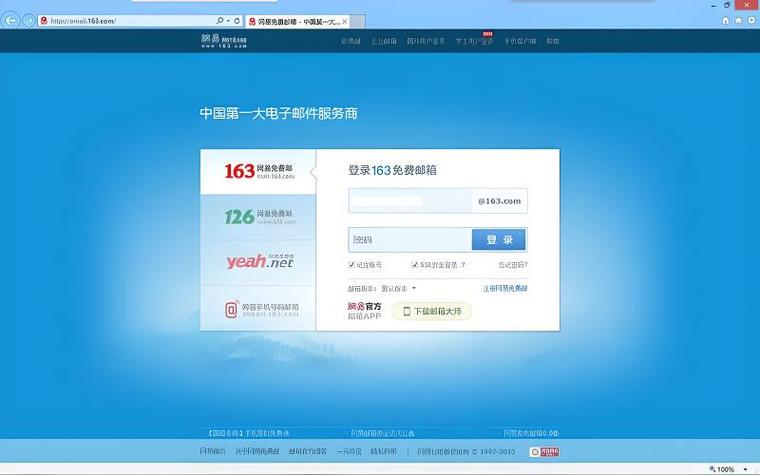
Task: Click the 登录163免费邮箱 heading
Action: tap(392, 170)
